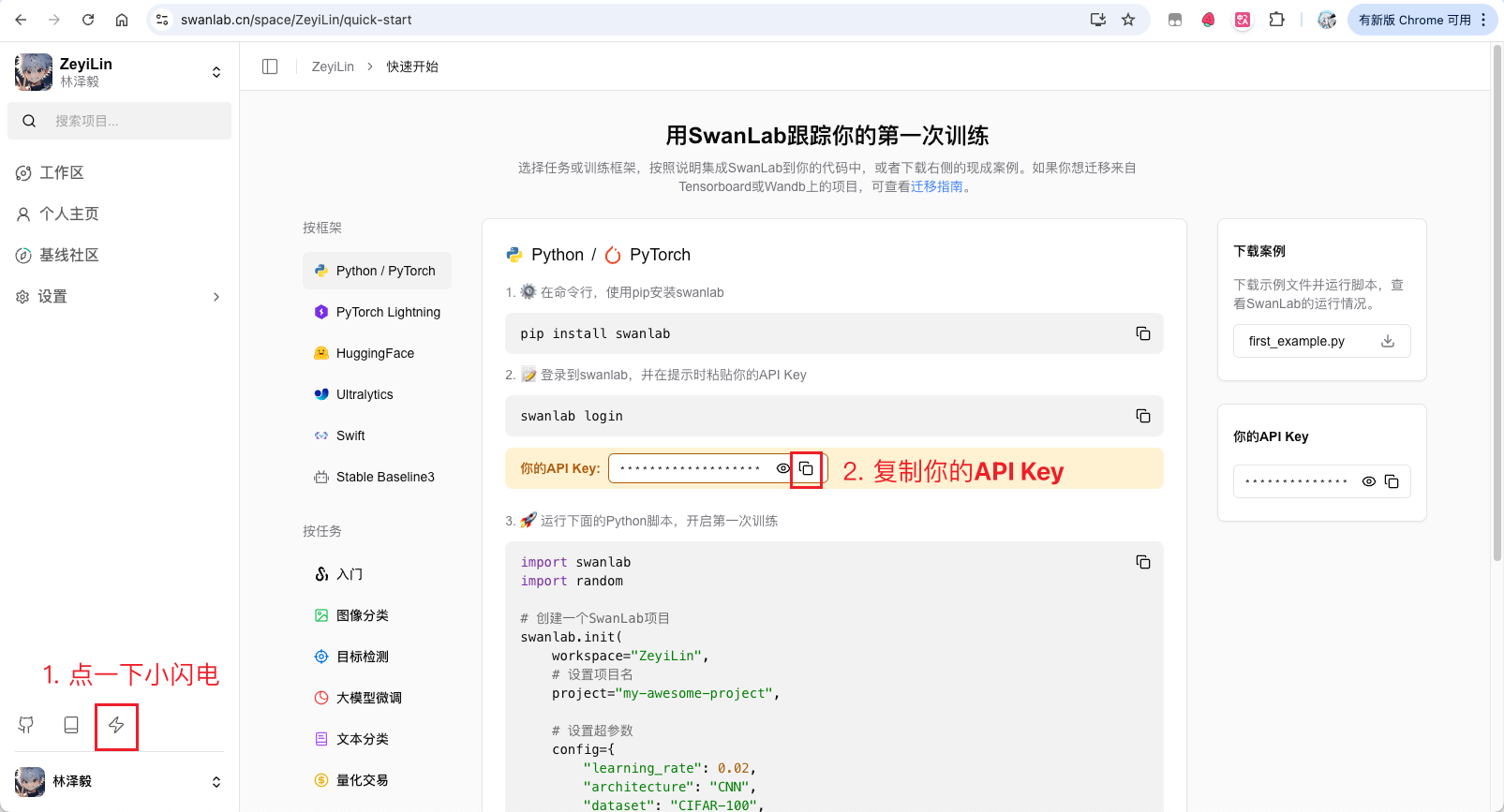Open ZeyiLin workspace switcher dropdown
The height and width of the screenshot is (812, 1504).
tap(216, 72)
